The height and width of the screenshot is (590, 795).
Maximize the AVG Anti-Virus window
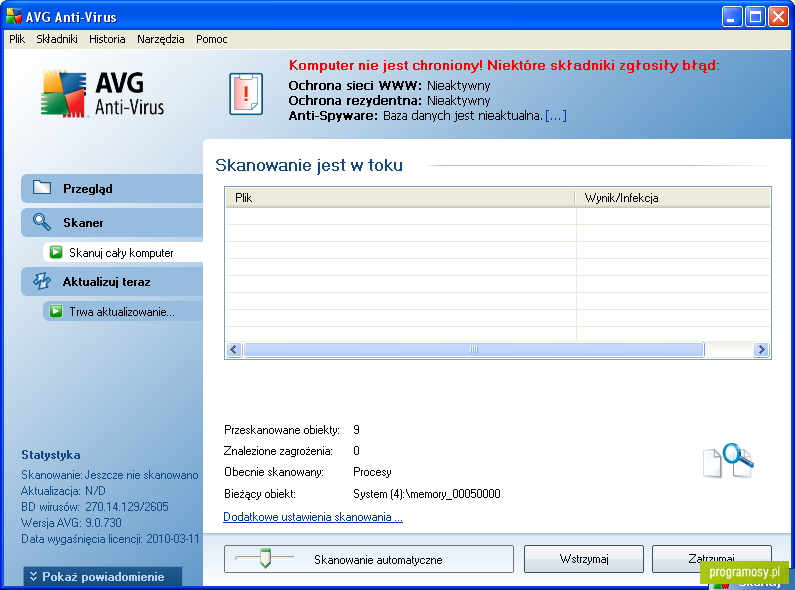(754, 17)
